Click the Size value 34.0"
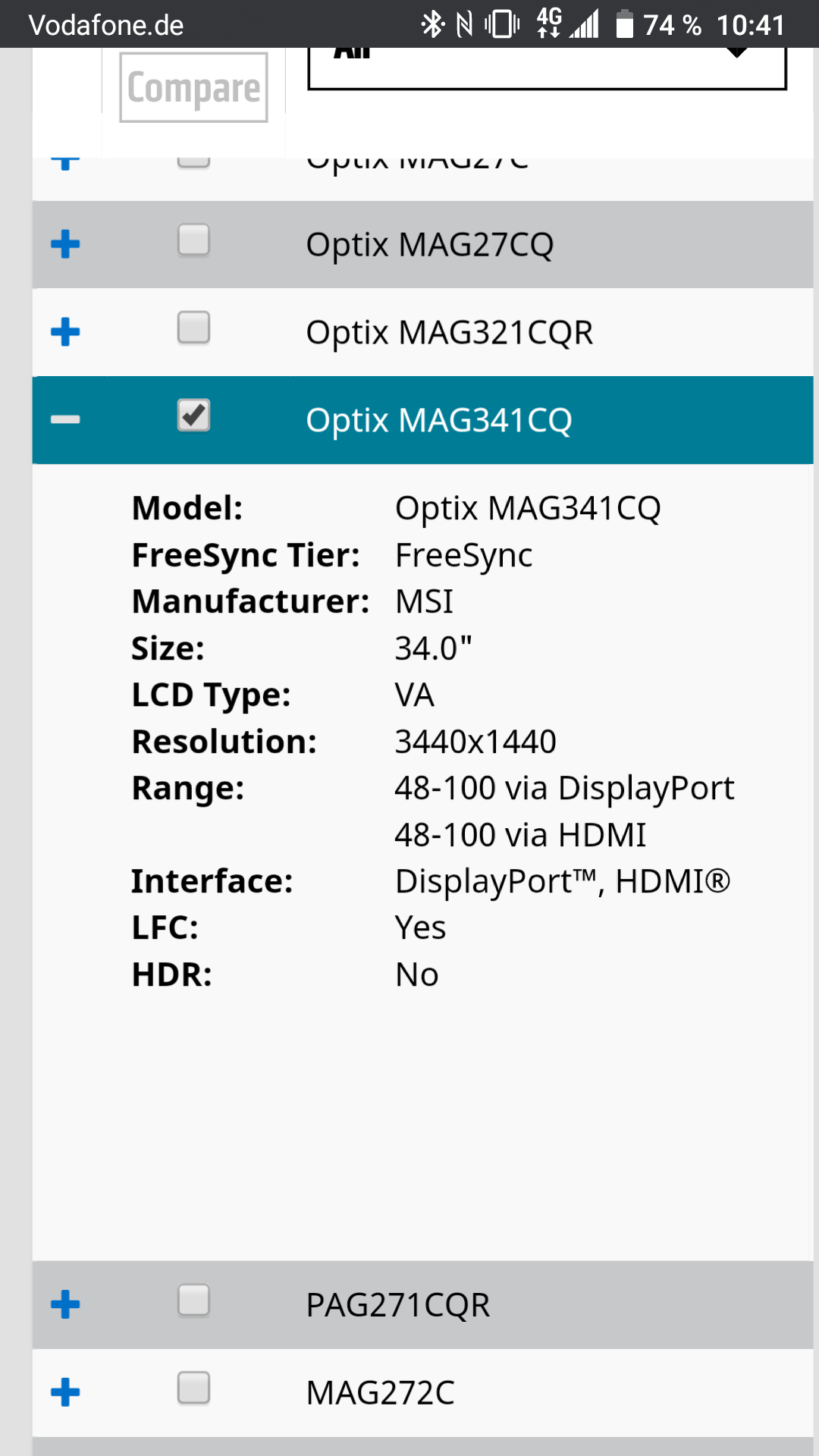The height and width of the screenshot is (1456, 819). coord(433,648)
